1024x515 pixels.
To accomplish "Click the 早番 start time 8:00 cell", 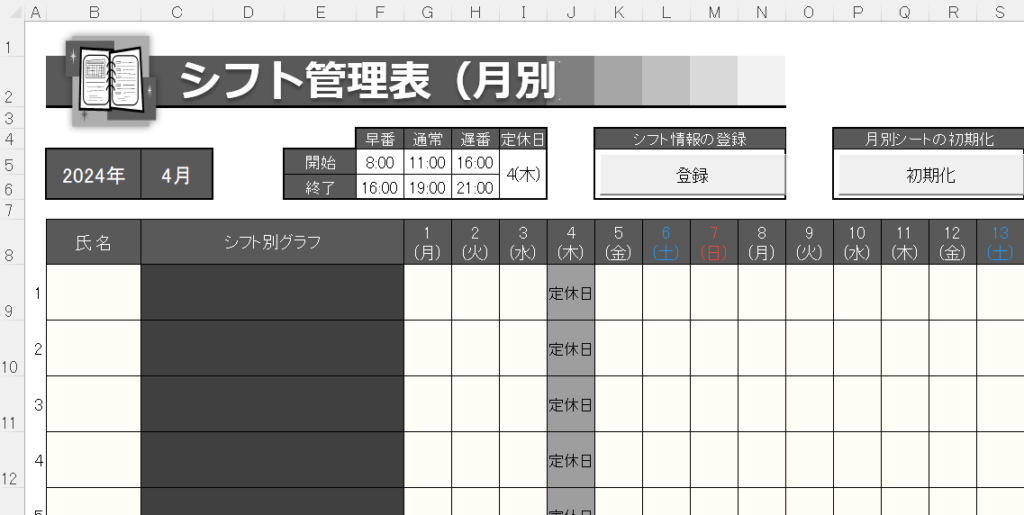I will point(379,162).
